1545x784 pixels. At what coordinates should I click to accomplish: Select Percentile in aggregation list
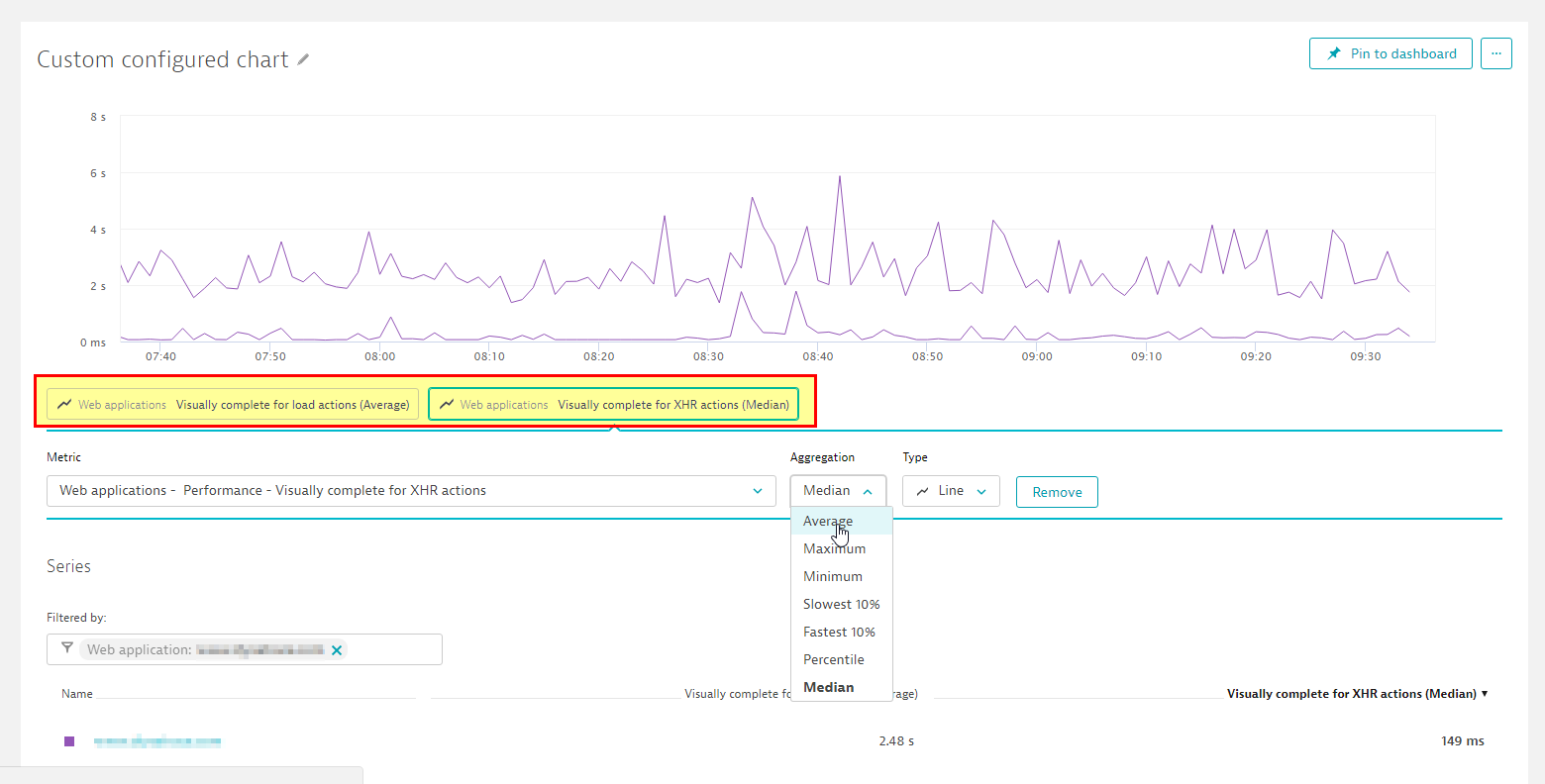coord(833,659)
